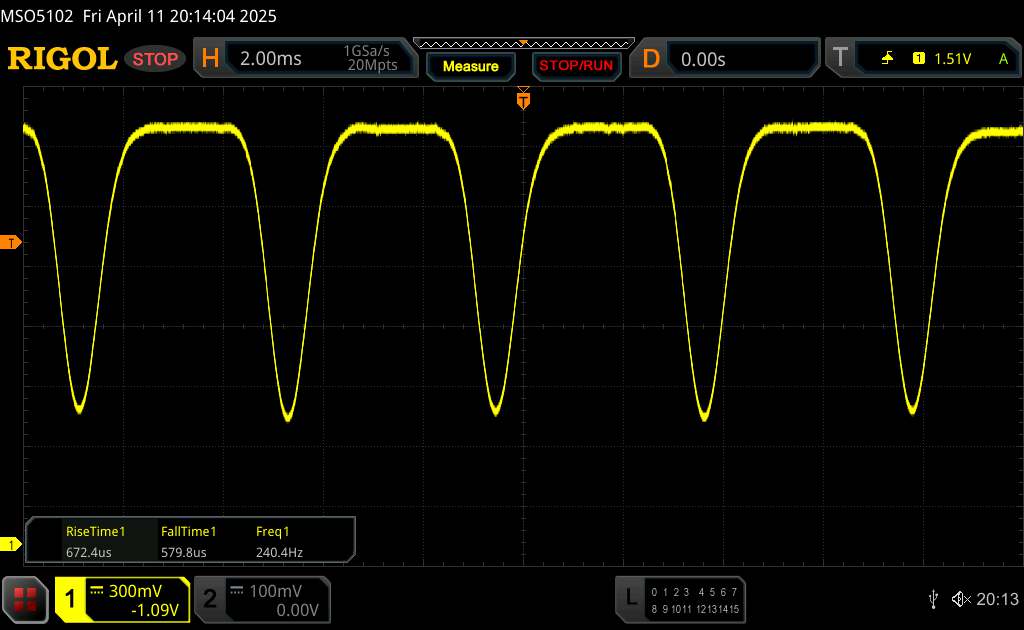Click the orange H horizontal icon
Image resolution: width=1024 pixels, height=630 pixels.
pyautogui.click(x=210, y=58)
